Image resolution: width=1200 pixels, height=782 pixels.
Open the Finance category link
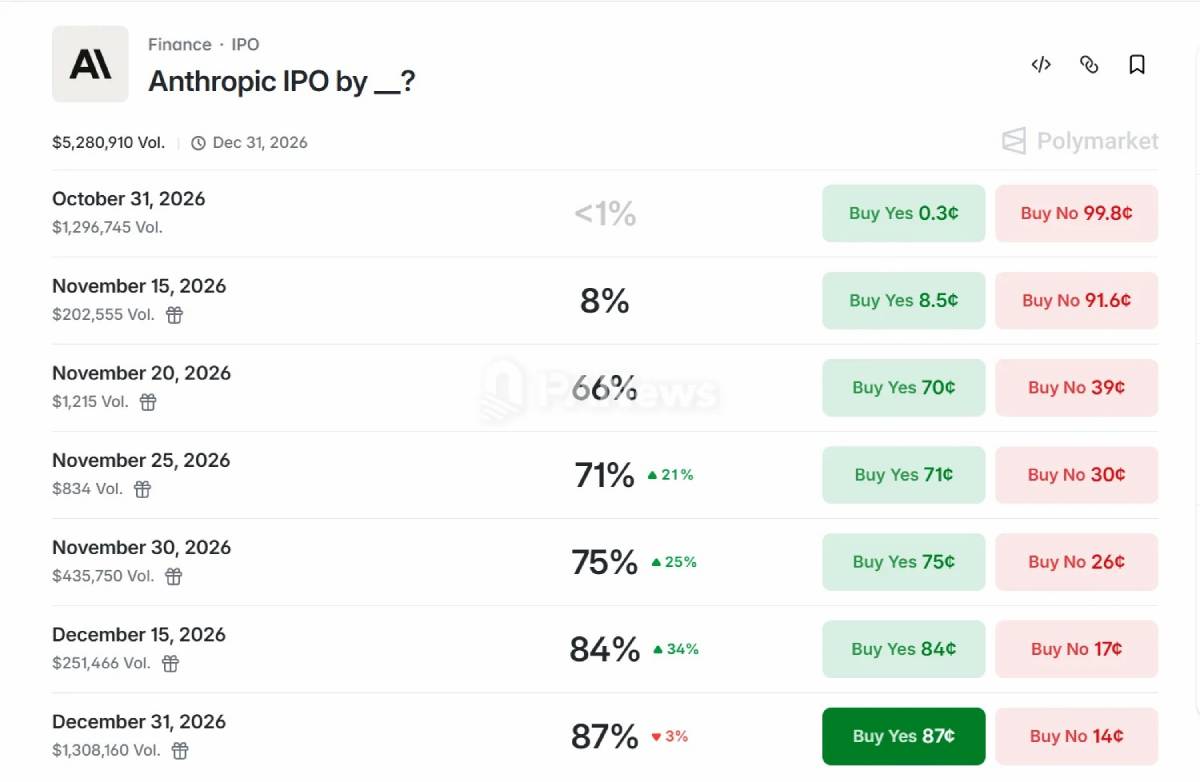[180, 45]
